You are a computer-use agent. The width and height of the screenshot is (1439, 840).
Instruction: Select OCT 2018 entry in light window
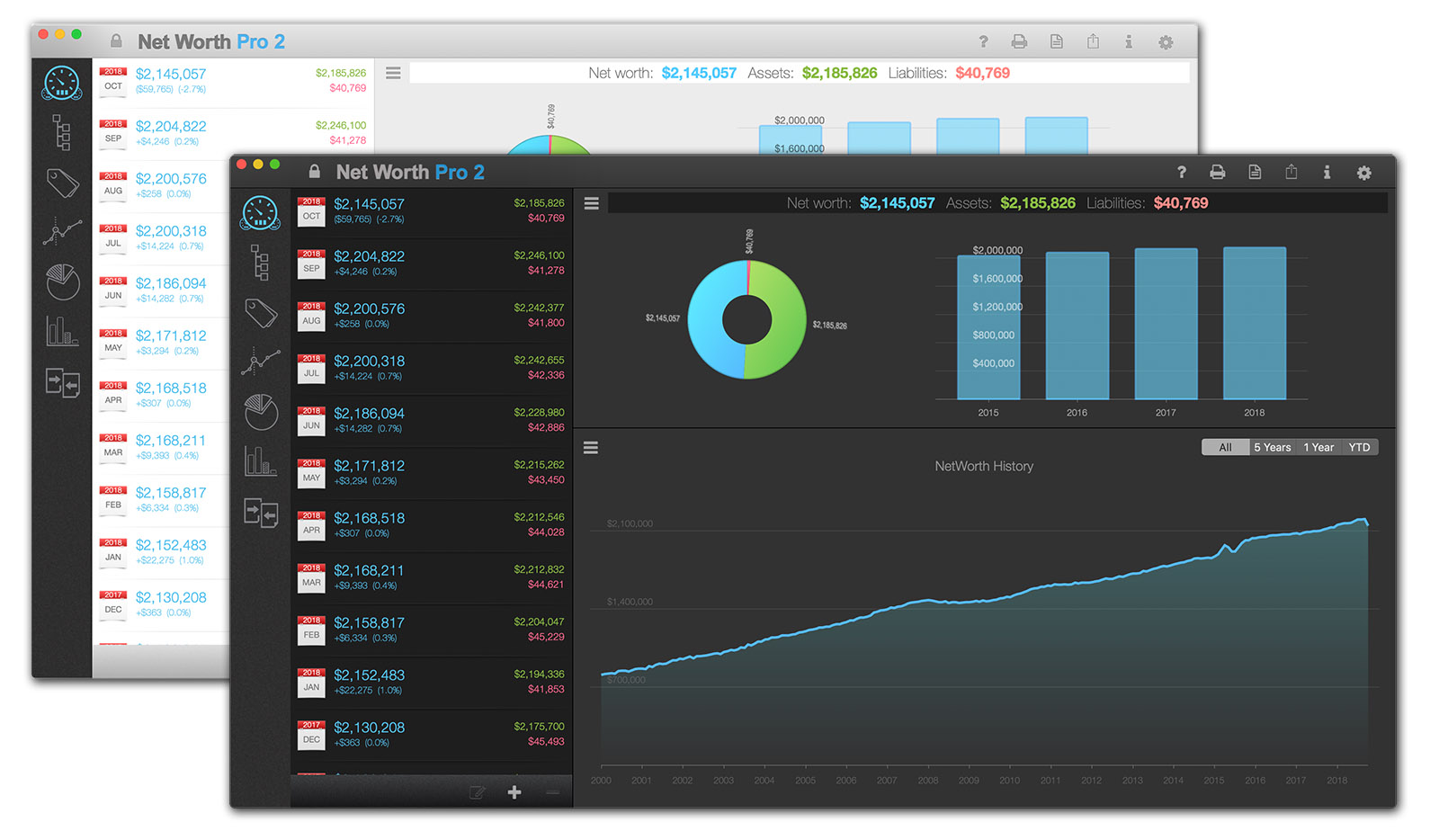pyautogui.click(x=234, y=82)
